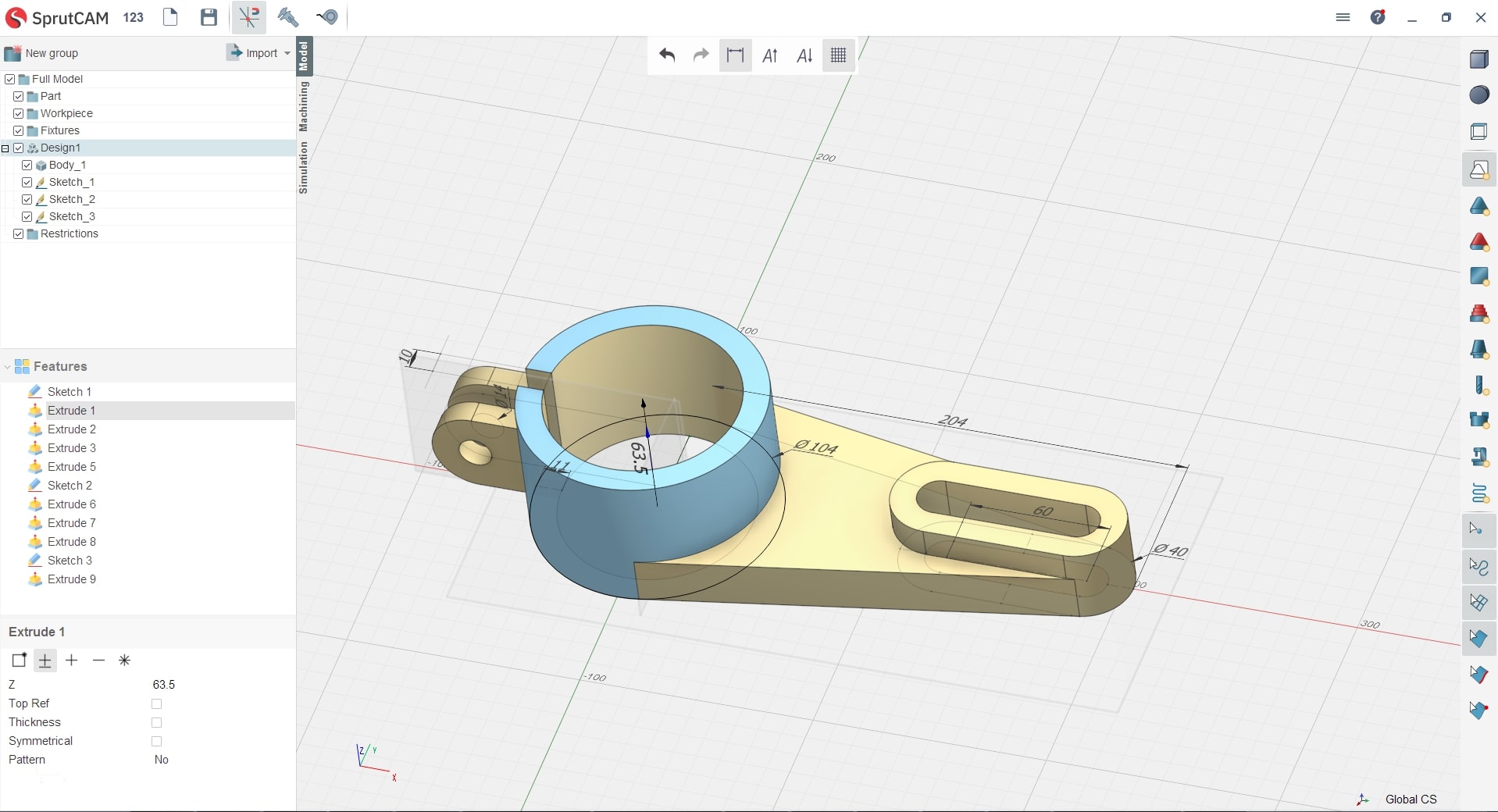Select the wireframe cube display mode
Screen dimensions: 1498x812
(x=1479, y=131)
